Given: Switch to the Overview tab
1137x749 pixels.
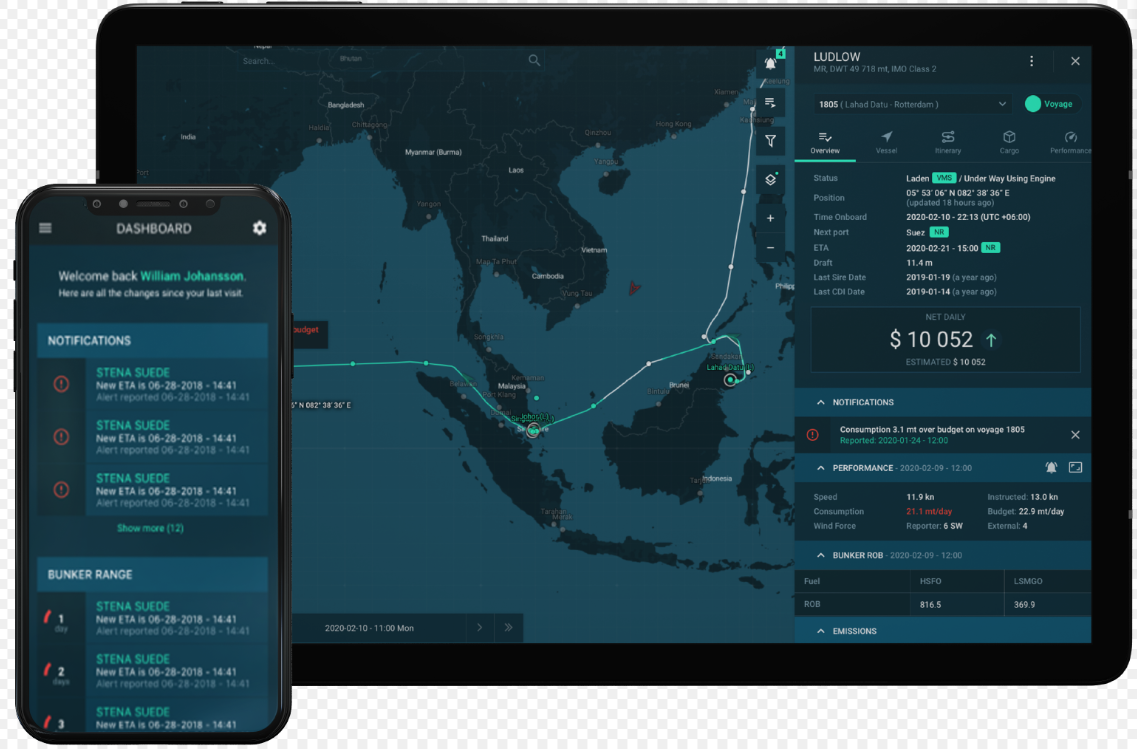Looking at the screenshot, I should (x=824, y=143).
